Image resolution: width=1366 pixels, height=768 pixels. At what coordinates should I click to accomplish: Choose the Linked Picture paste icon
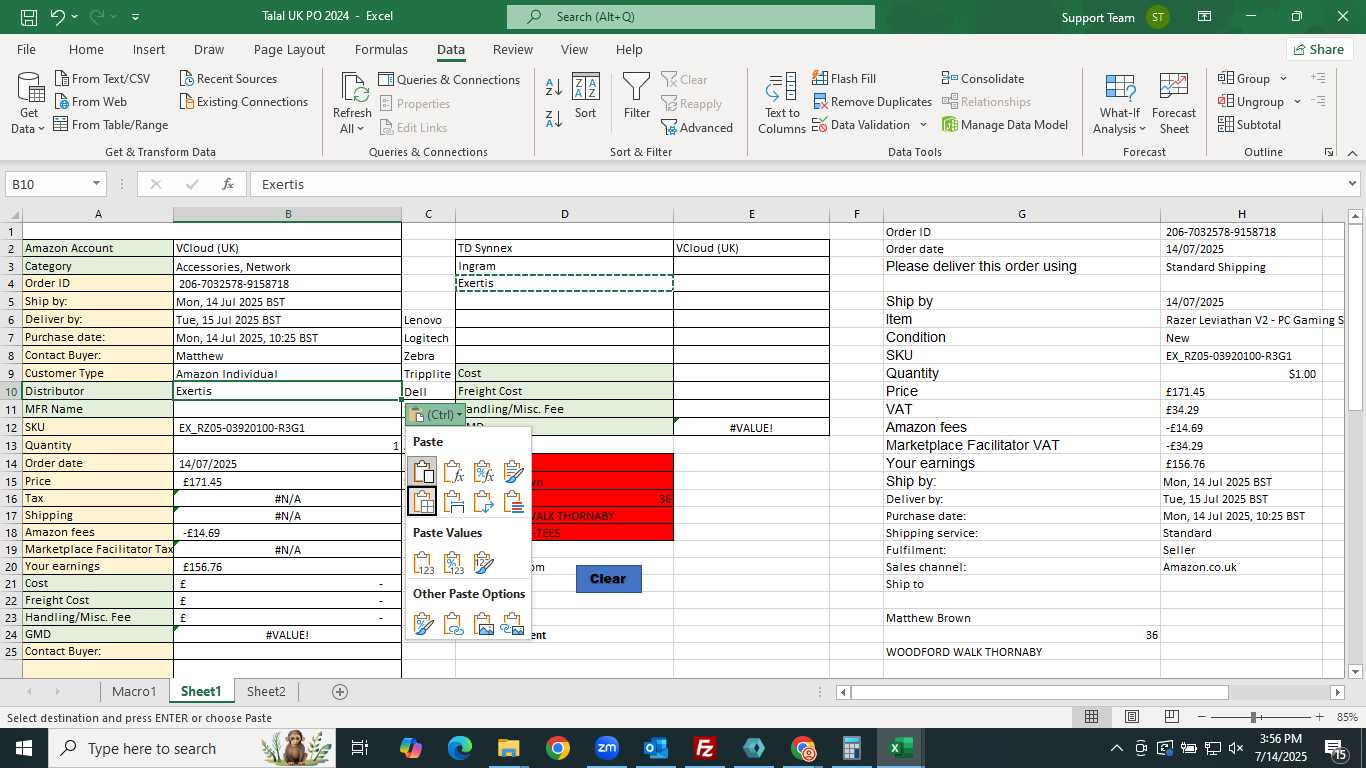pos(514,625)
